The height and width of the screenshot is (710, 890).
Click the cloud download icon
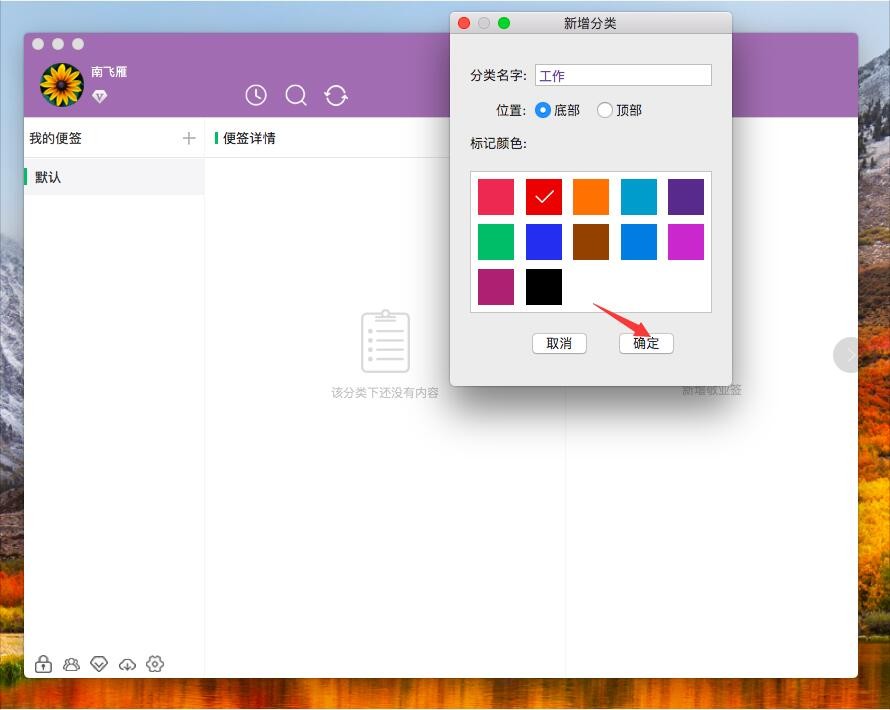127,664
